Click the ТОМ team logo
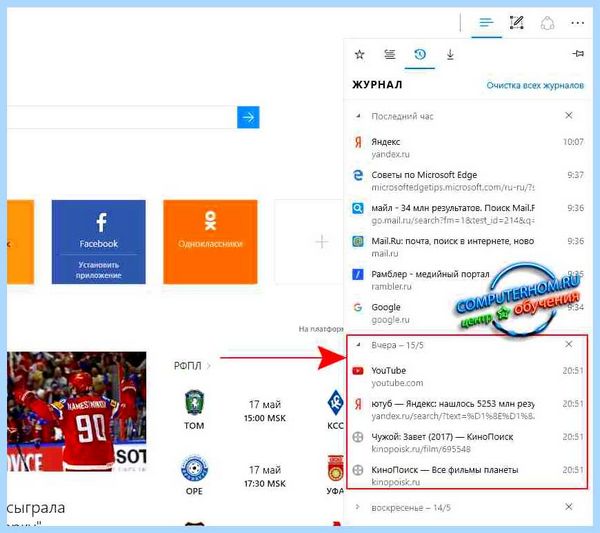 pyautogui.click(x=194, y=403)
